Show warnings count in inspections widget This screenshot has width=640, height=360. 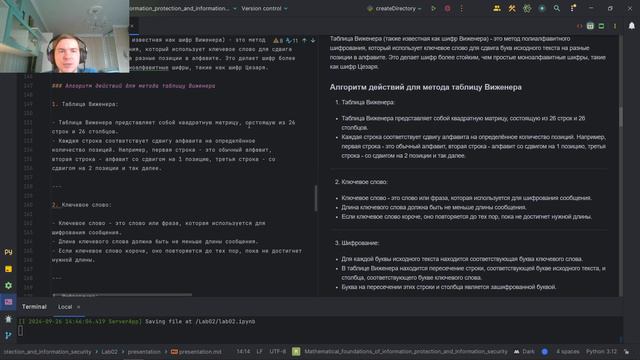278,40
